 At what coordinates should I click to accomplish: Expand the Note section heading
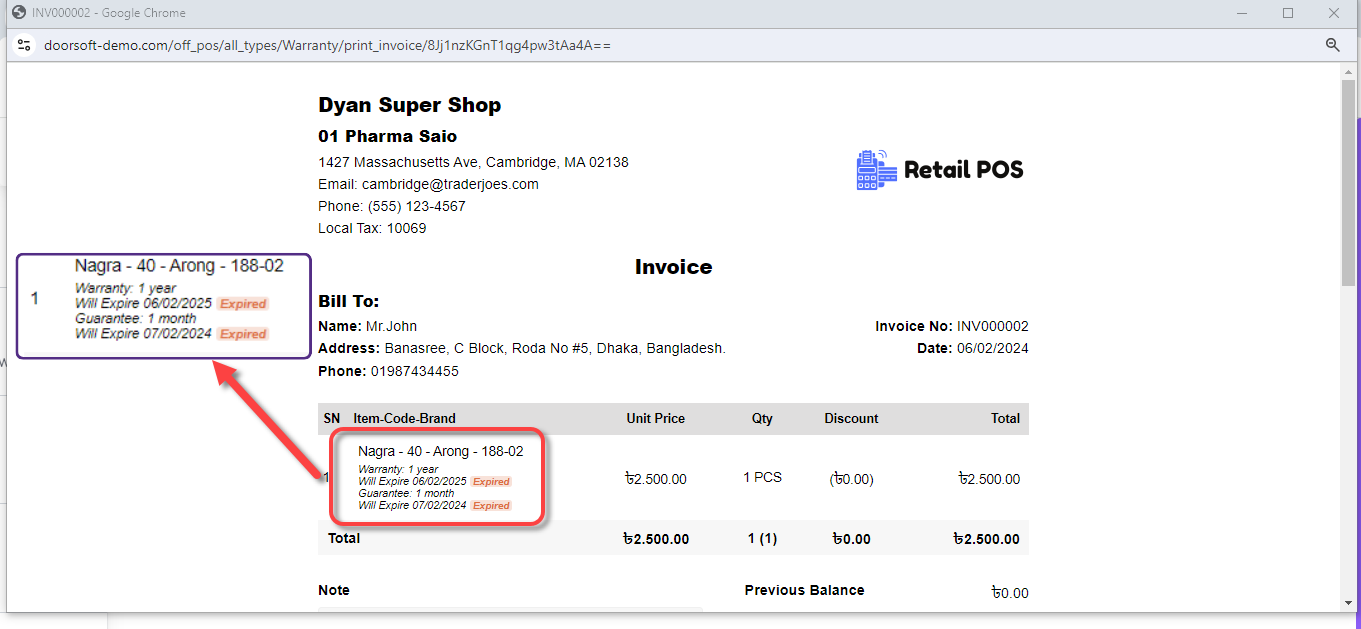click(334, 590)
